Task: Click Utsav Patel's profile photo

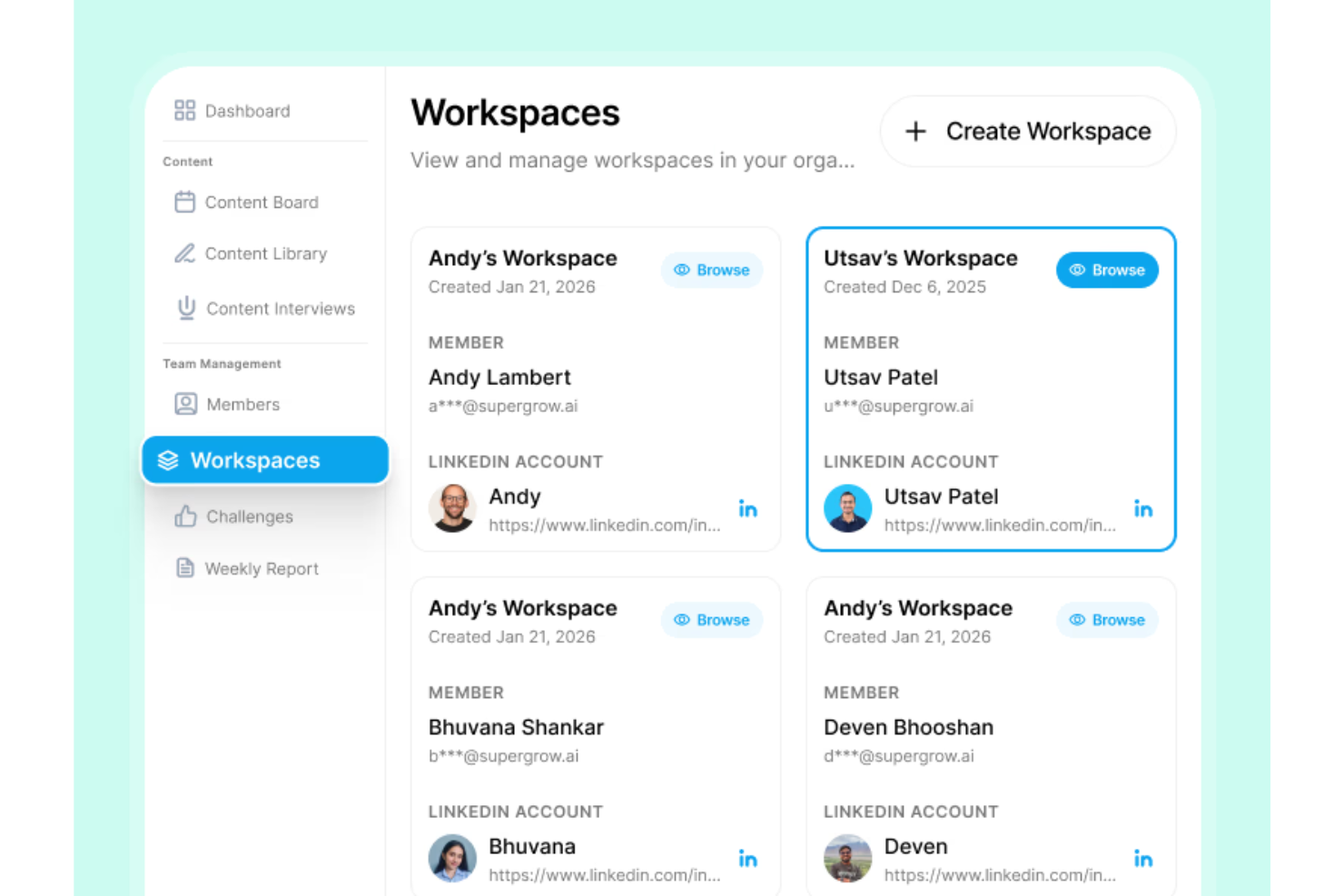Action: 847,508
